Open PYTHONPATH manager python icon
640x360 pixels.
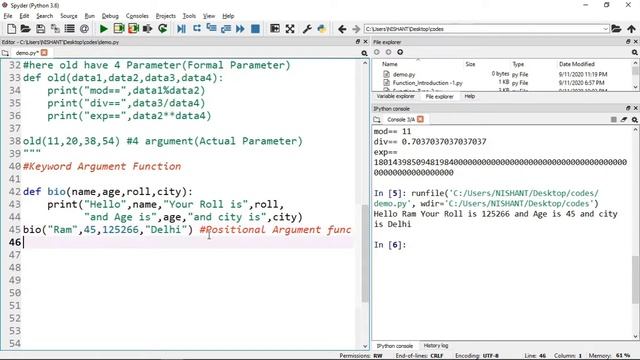tap(322, 29)
